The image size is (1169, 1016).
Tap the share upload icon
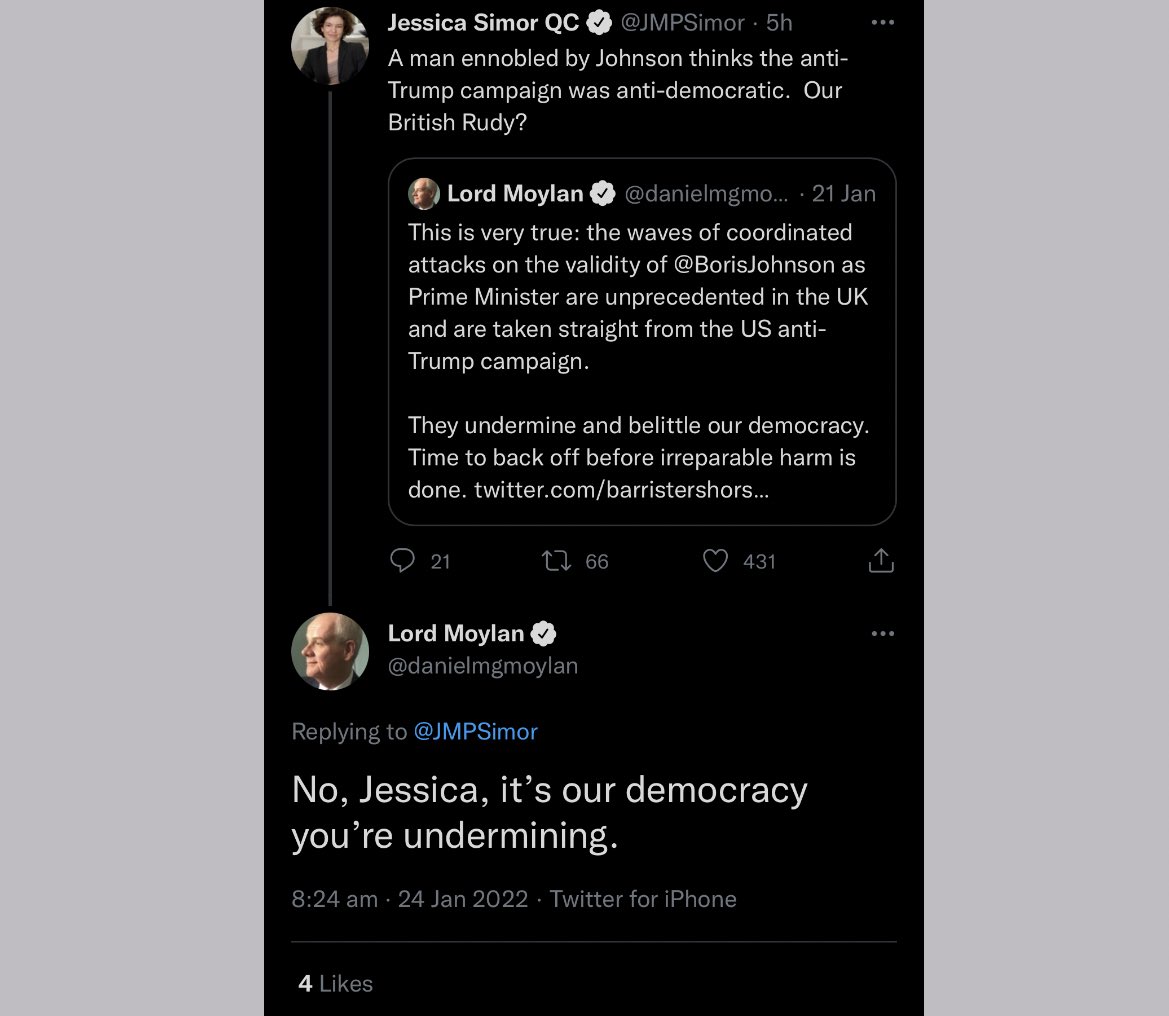880,561
